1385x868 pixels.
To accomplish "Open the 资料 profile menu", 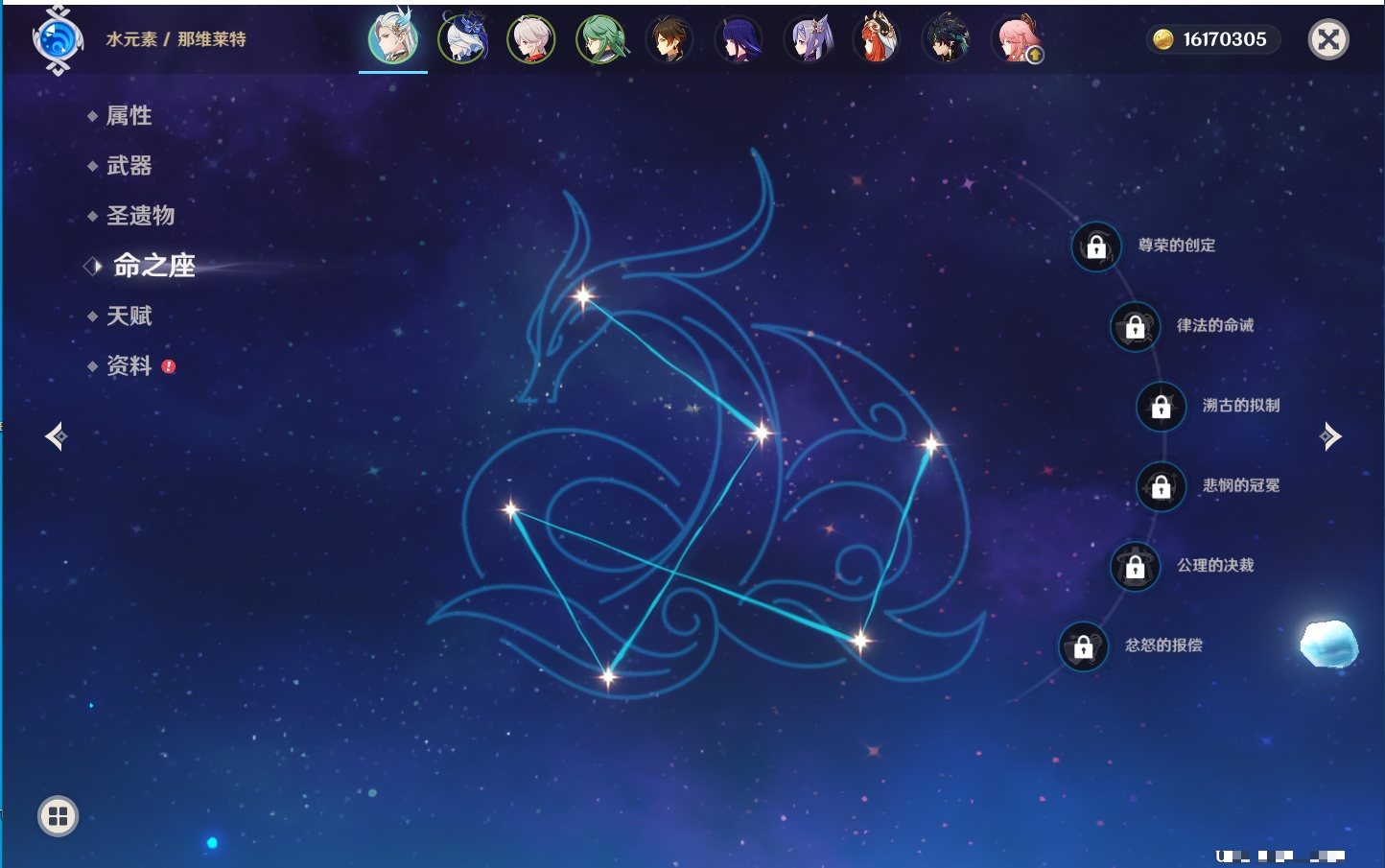I will pos(129,365).
